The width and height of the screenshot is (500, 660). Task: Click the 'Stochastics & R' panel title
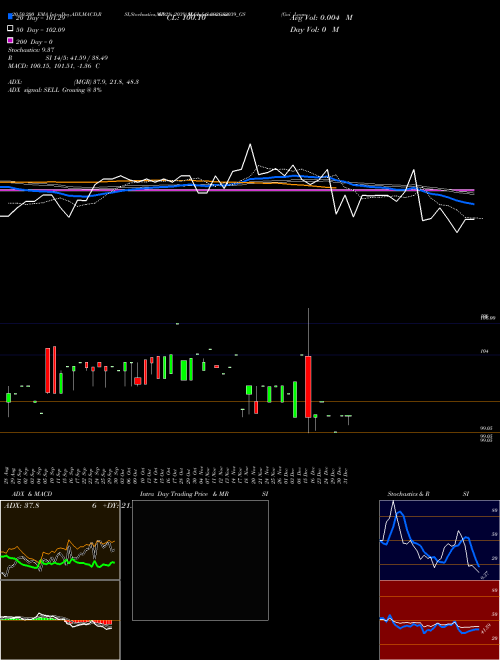[x=408, y=494]
